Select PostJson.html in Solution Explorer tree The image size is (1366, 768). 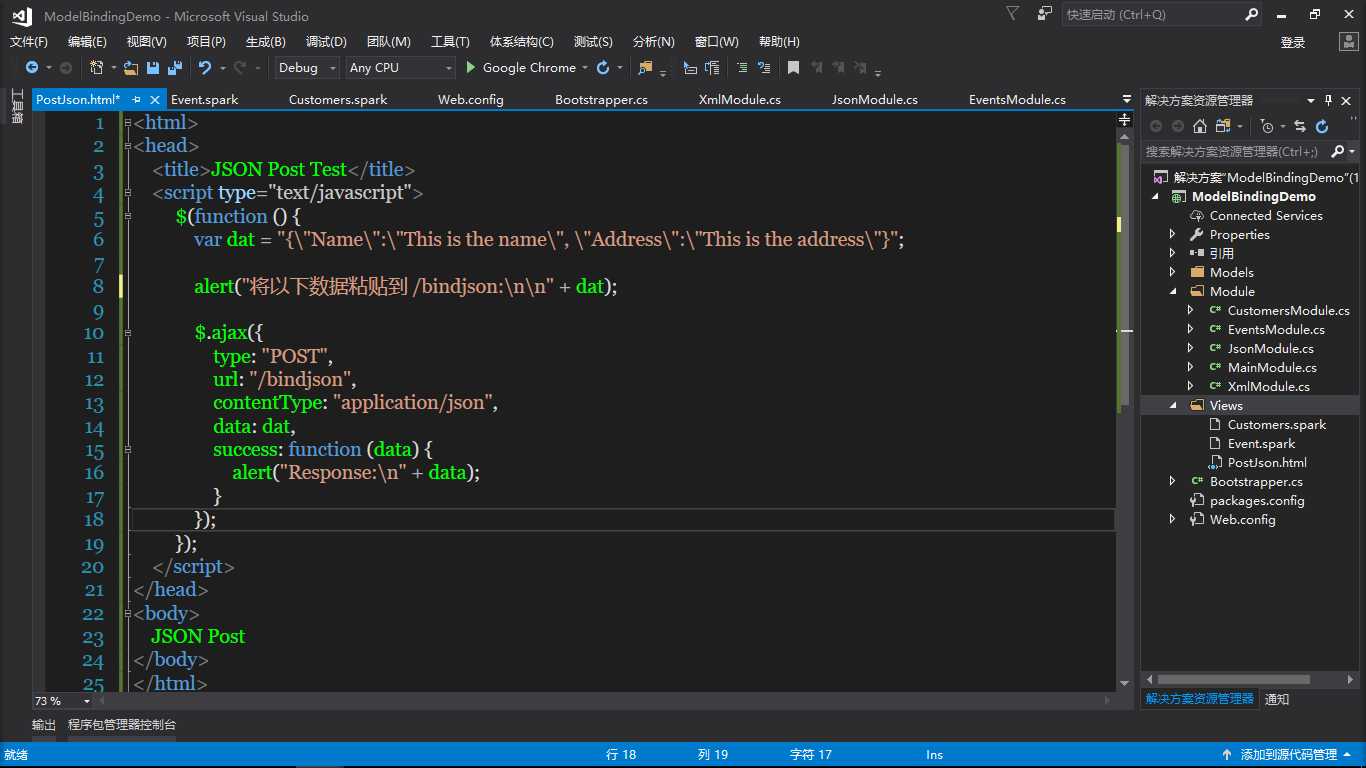[1267, 463]
